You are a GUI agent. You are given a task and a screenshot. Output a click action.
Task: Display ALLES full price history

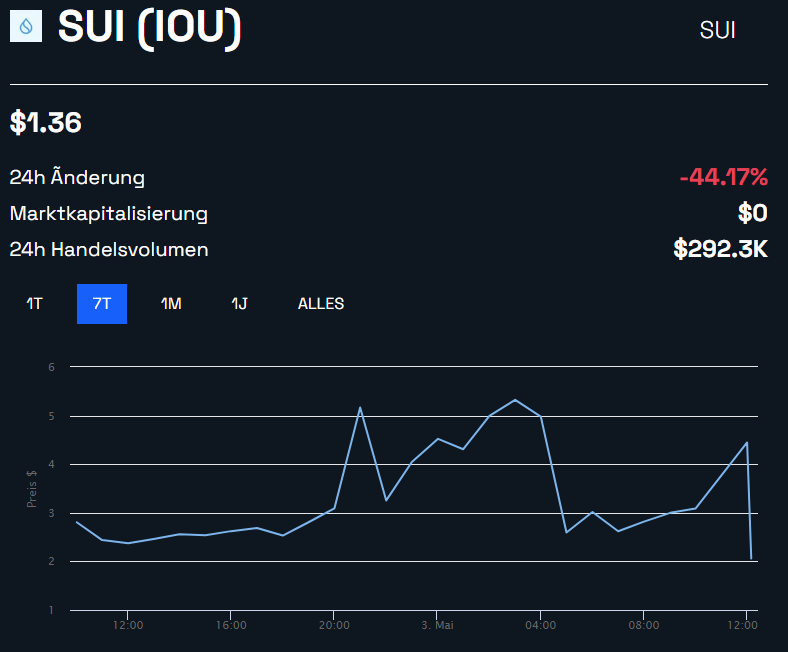321,304
